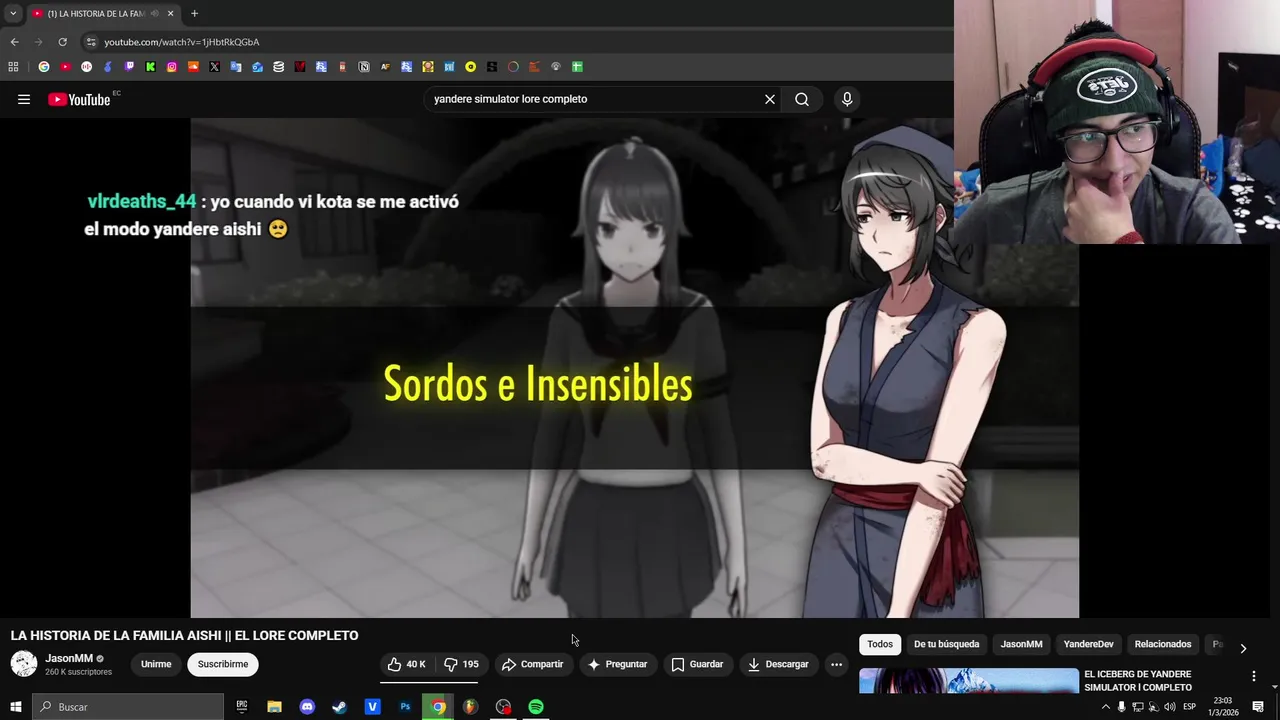Like the video with 40 K likes
Viewport: 1280px width, 720px height.
(407, 664)
